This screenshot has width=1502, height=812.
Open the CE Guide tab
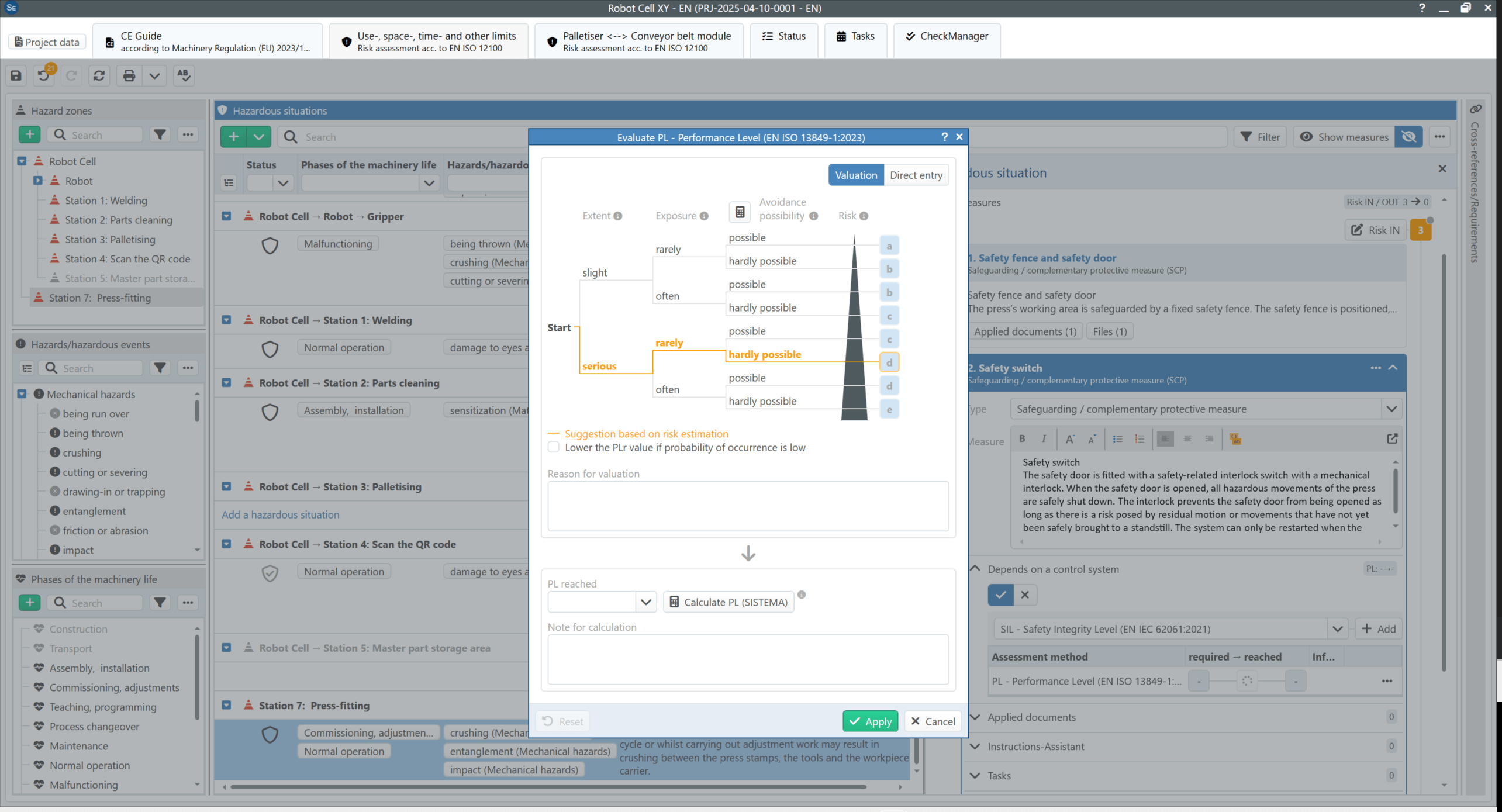pos(208,42)
